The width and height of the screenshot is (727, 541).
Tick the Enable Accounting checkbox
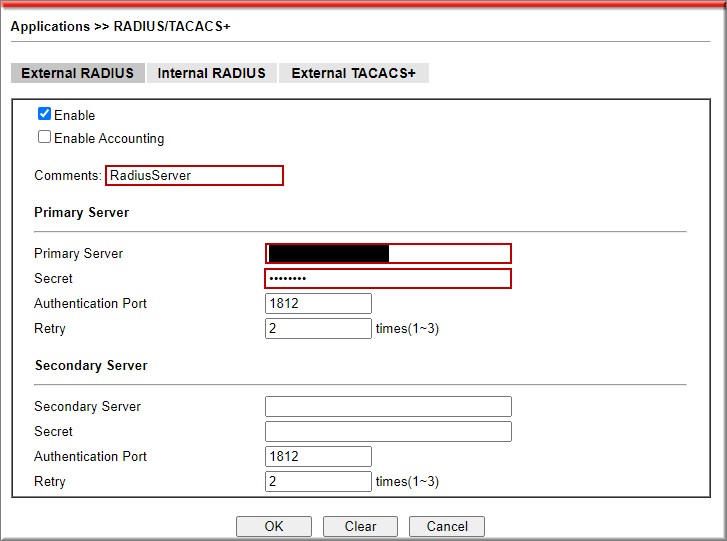(x=44, y=137)
